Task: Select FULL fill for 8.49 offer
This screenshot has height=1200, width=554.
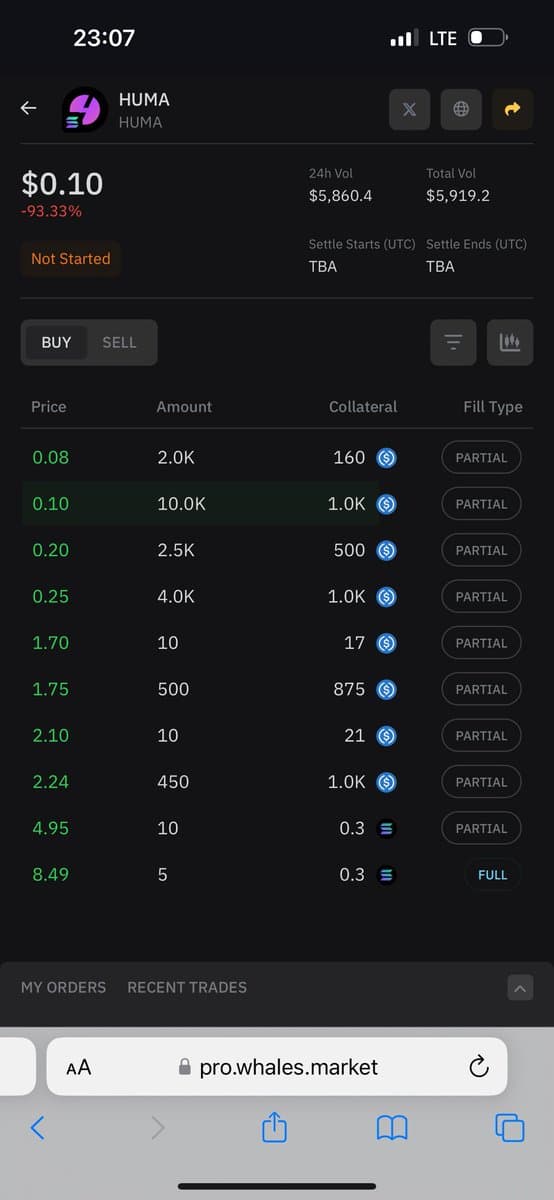Action: 492,874
